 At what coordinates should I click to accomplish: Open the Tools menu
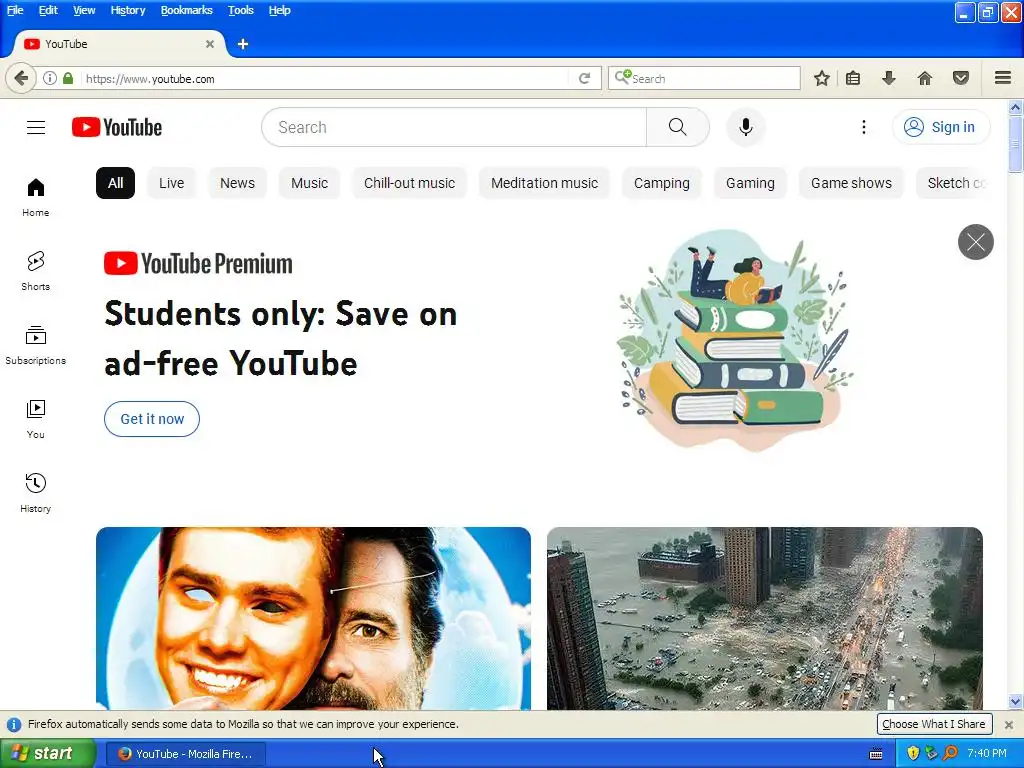[x=240, y=10]
